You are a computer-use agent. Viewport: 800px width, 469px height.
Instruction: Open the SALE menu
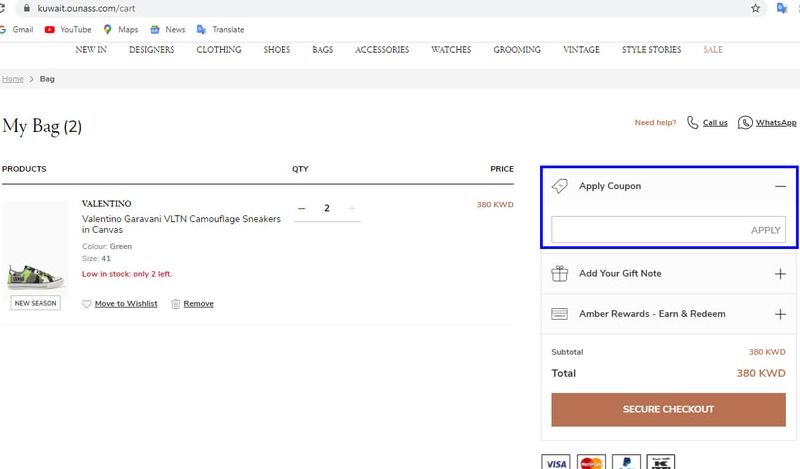click(713, 50)
